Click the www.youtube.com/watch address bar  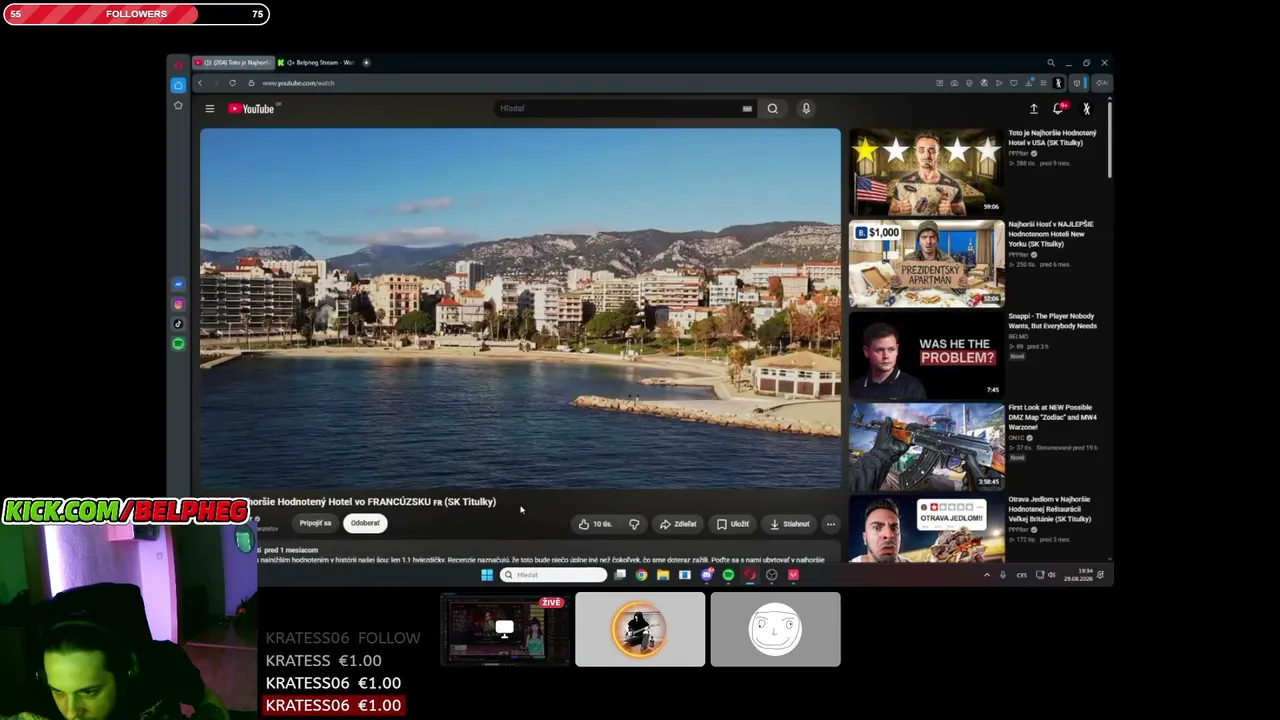pos(298,83)
